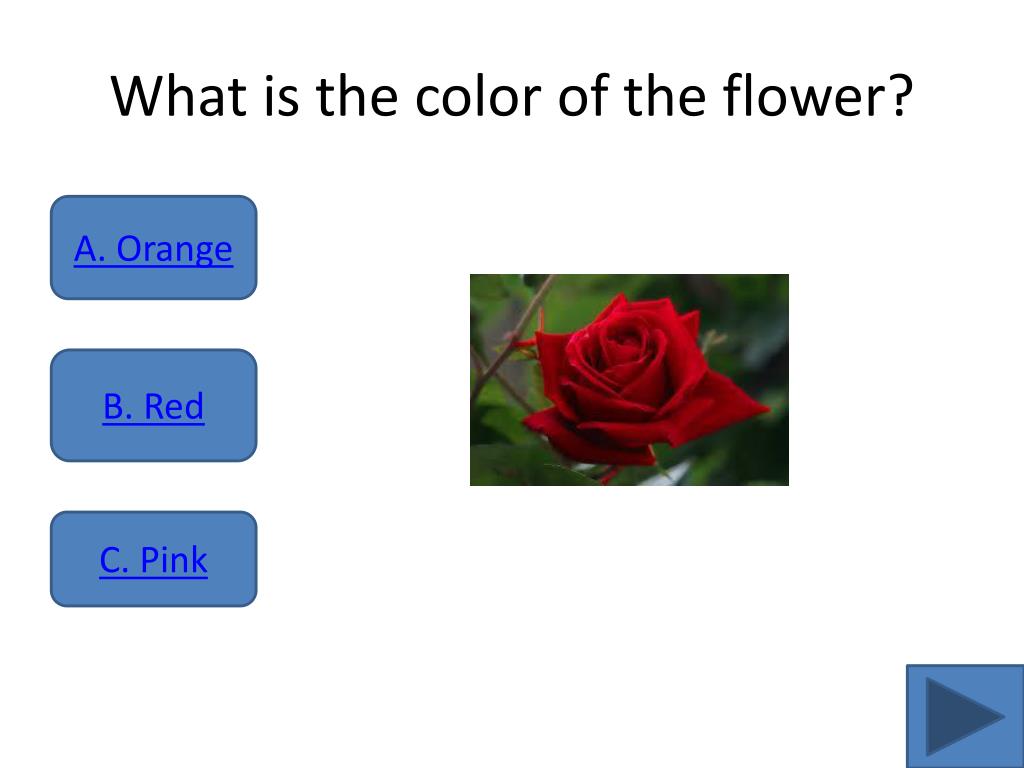Click the letter 'B.' in Red option
Screen dimensions: 1024x768
(118, 406)
